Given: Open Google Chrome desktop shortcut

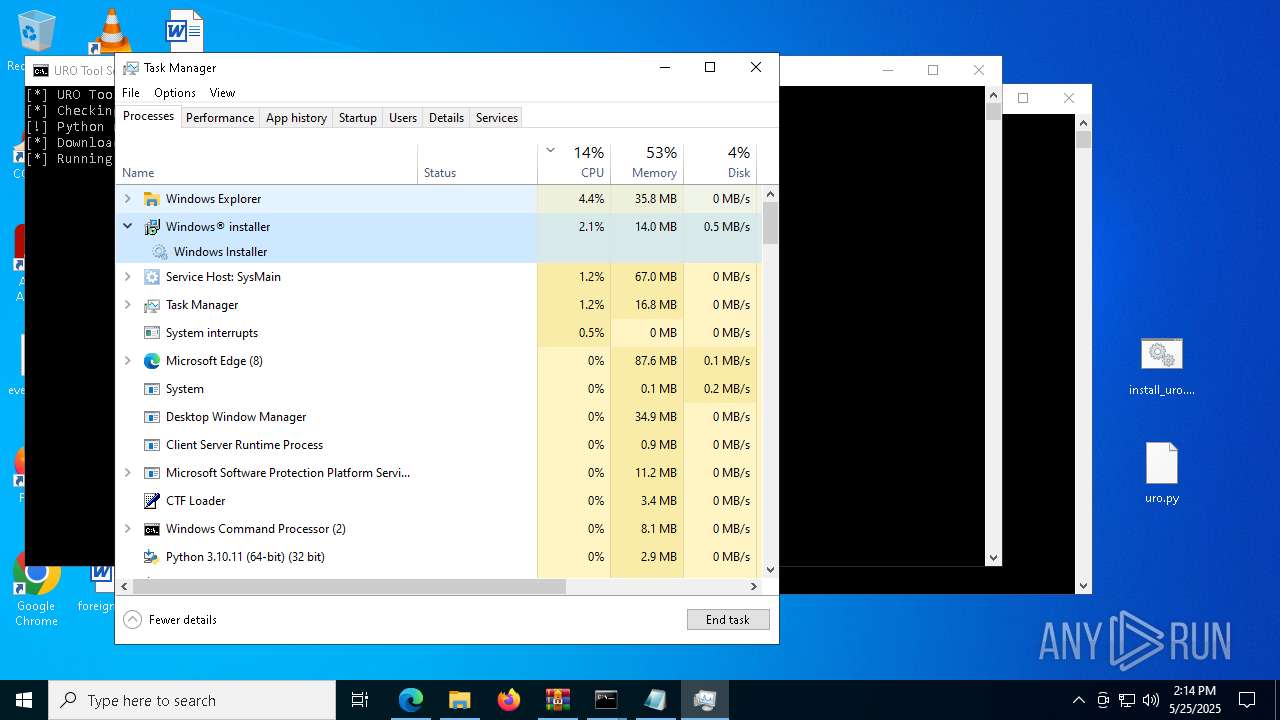Looking at the screenshot, I should [36, 592].
